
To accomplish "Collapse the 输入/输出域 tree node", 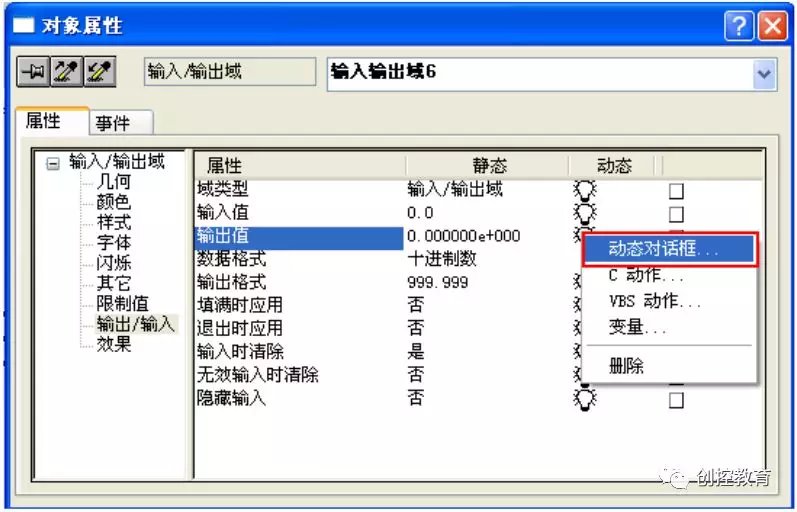I will 53,163.
